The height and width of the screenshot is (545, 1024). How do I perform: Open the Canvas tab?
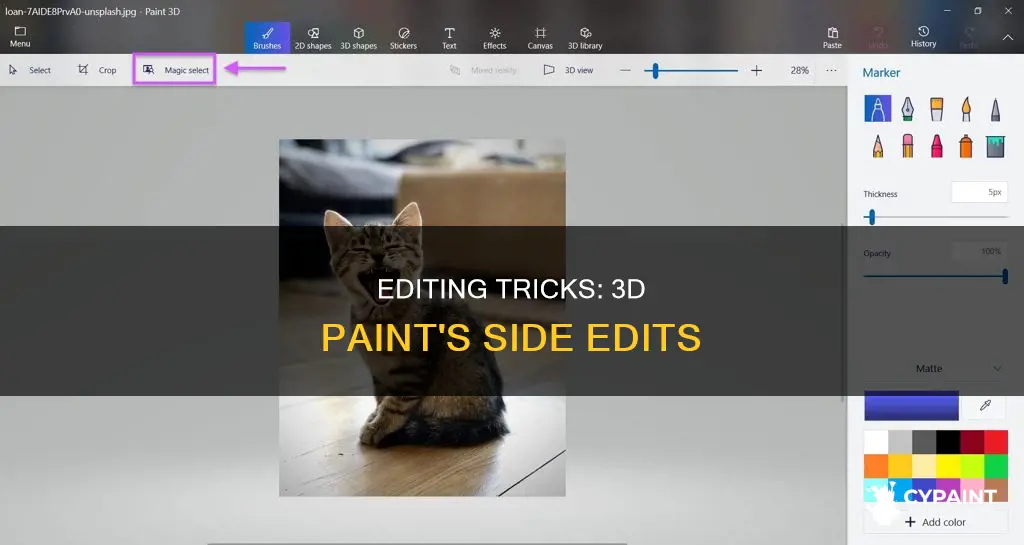[540, 38]
